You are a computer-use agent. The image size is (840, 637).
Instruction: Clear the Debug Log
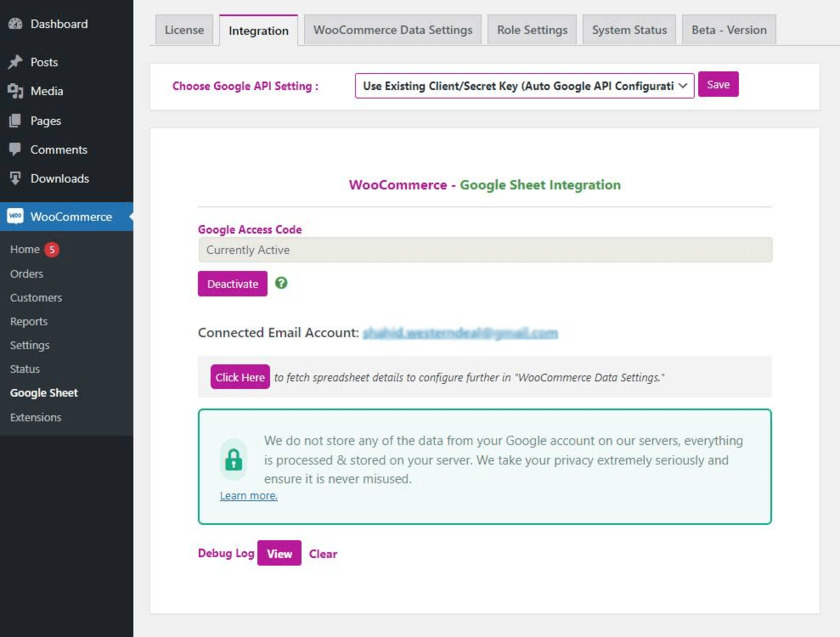point(323,553)
